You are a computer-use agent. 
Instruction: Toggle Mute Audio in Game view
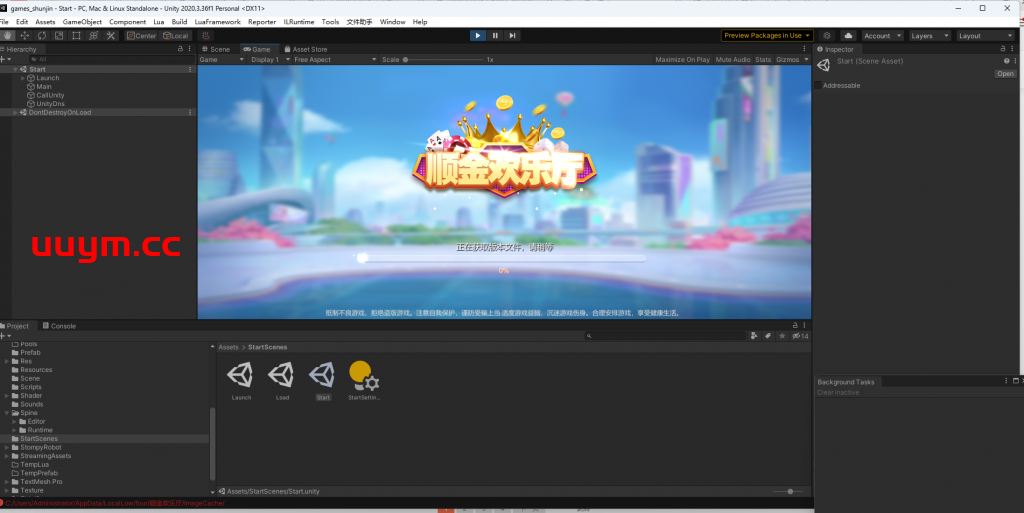[x=733, y=60]
